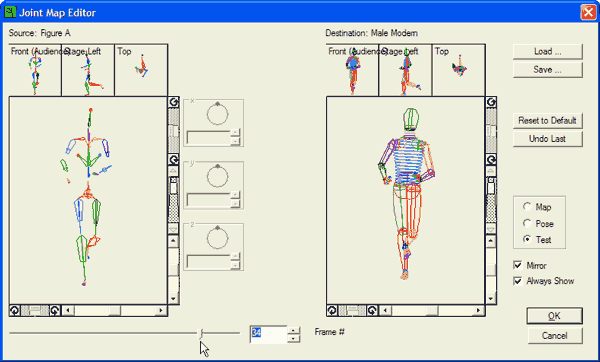Image resolution: width=600 pixels, height=362 pixels.
Task: Click the bottom-left rotate icon under Destination view
Action: tap(332, 310)
